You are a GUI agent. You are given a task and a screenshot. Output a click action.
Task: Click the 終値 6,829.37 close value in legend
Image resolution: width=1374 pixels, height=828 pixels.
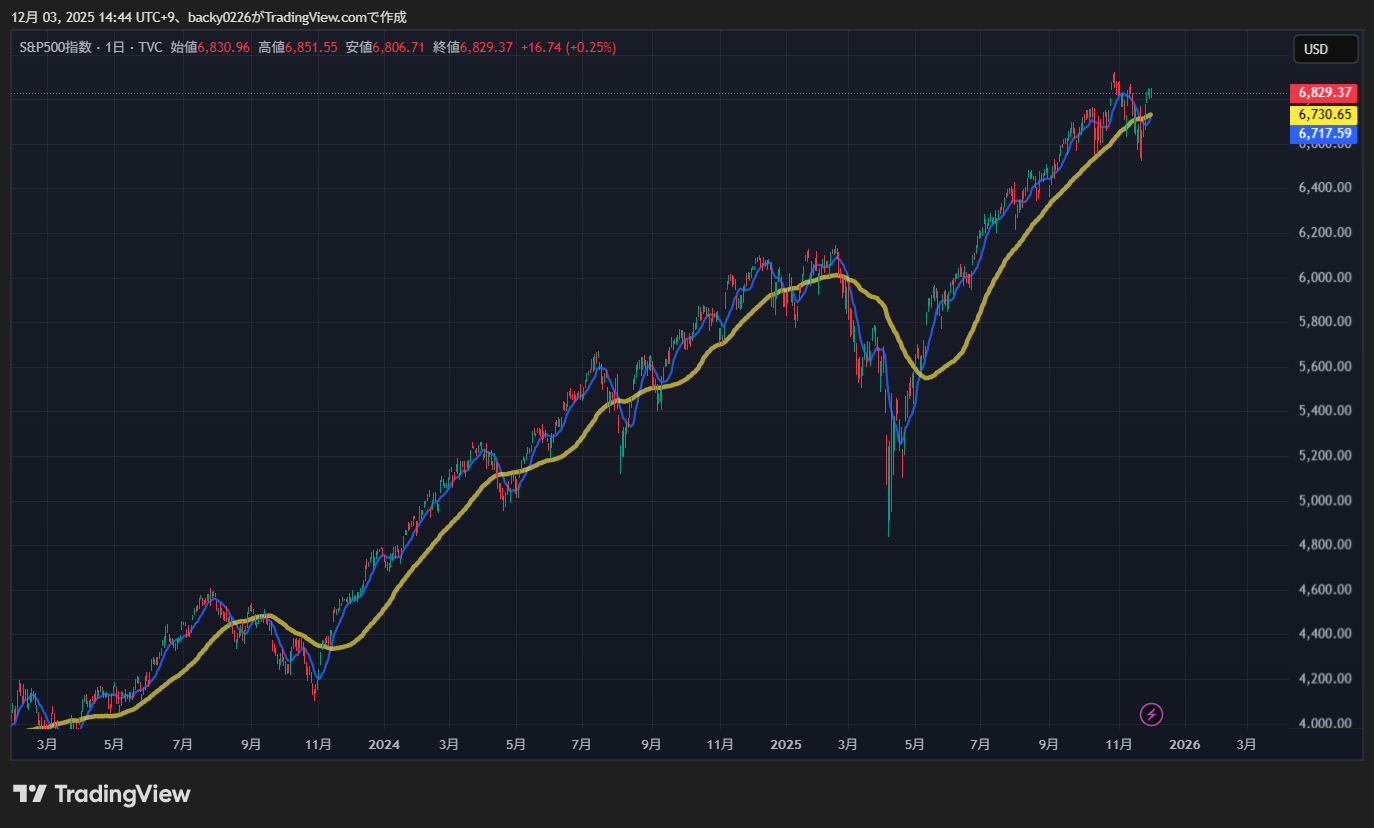(473, 47)
